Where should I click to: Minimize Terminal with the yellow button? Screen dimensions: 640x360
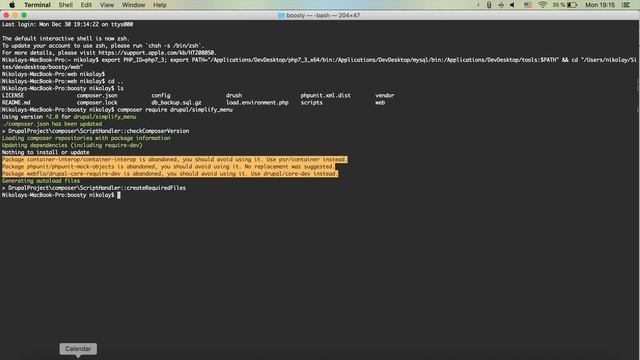pyautogui.click(x=15, y=16)
